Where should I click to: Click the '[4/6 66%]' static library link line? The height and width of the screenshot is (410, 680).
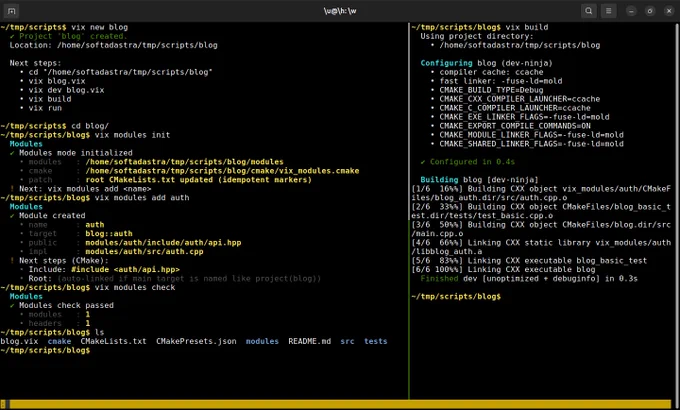click(541, 247)
